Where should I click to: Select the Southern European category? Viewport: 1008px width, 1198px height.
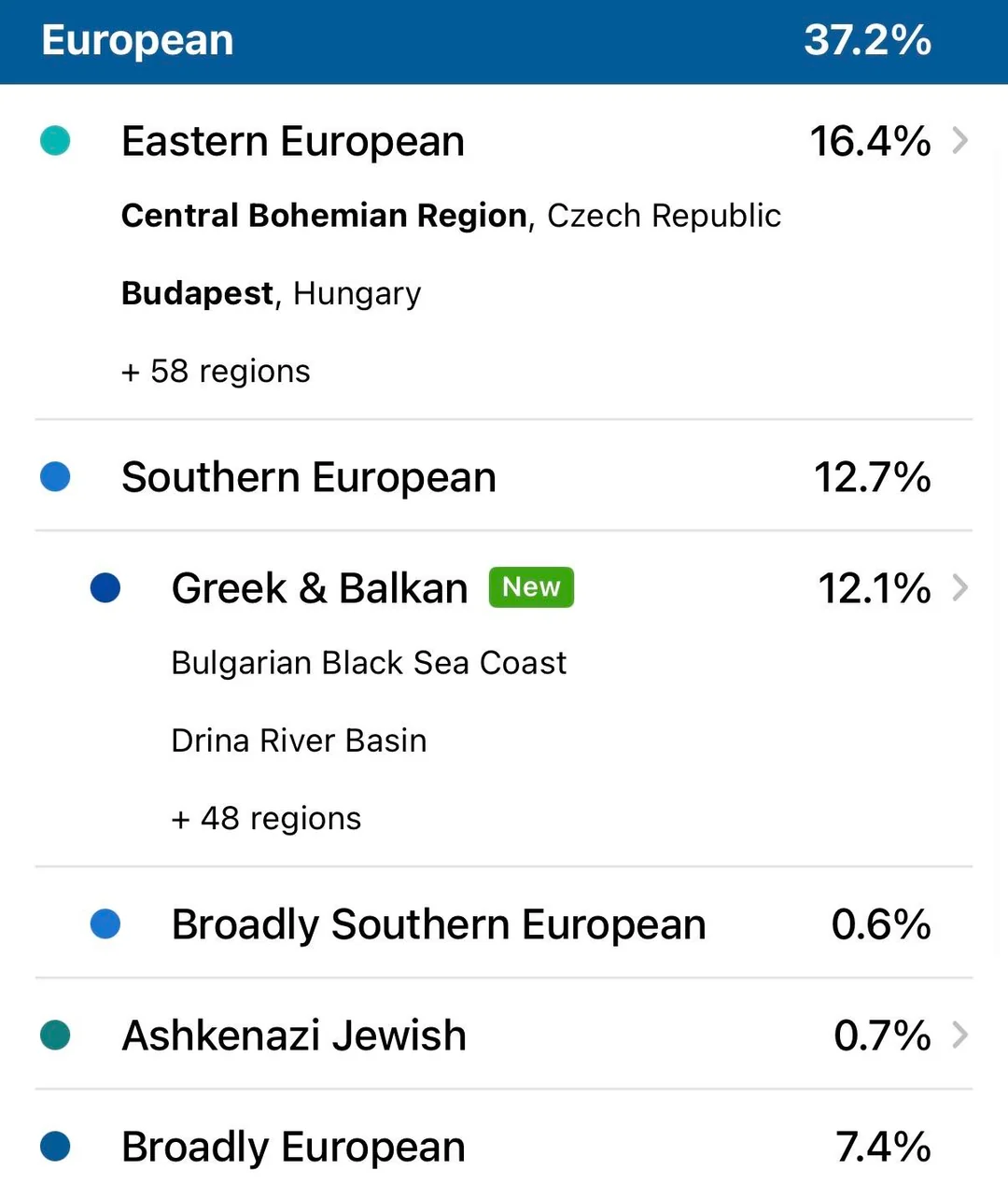click(x=309, y=477)
